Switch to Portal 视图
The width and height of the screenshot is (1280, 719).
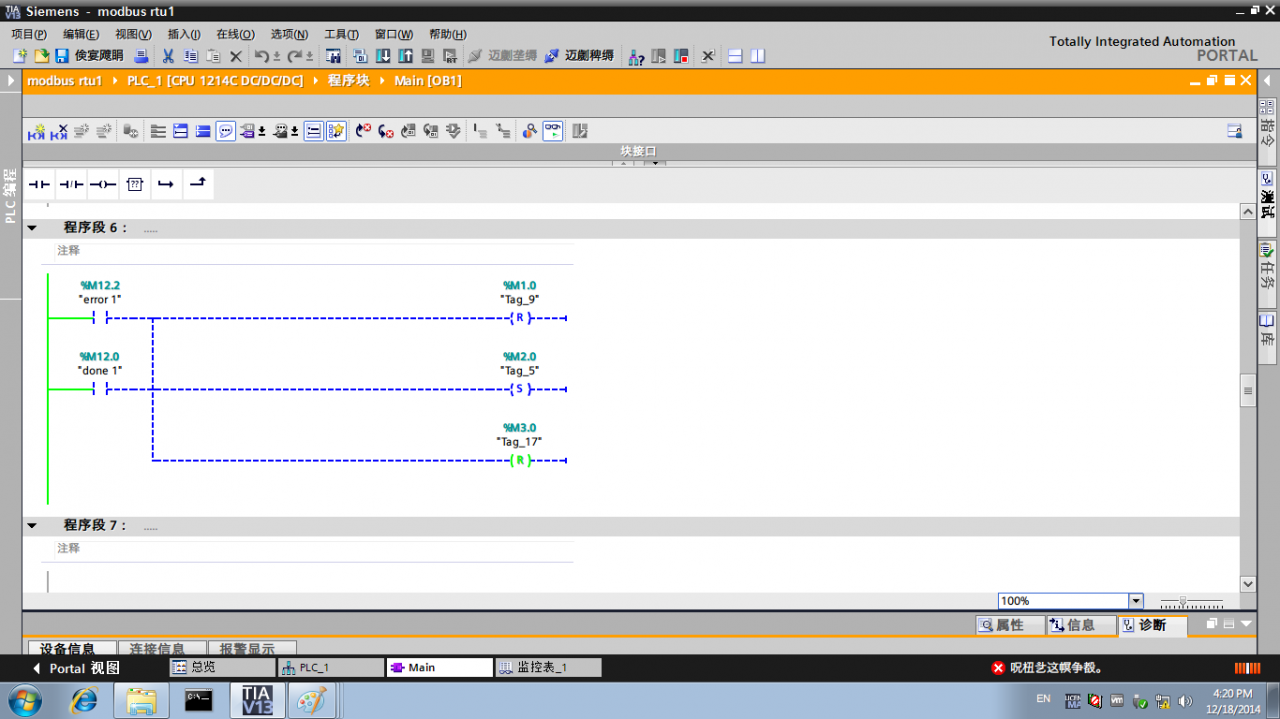tap(77, 668)
